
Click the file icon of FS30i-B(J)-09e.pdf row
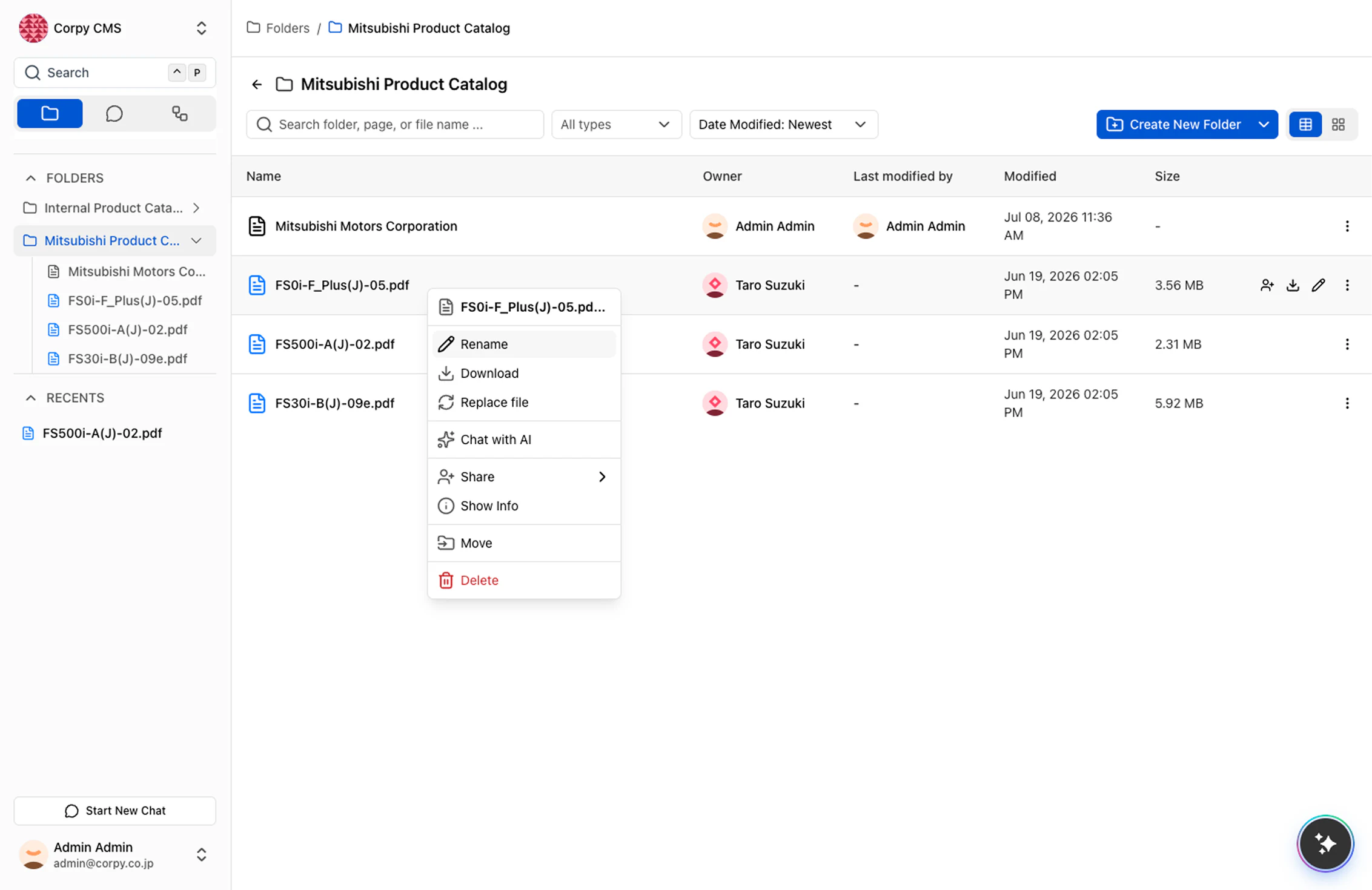pos(257,403)
